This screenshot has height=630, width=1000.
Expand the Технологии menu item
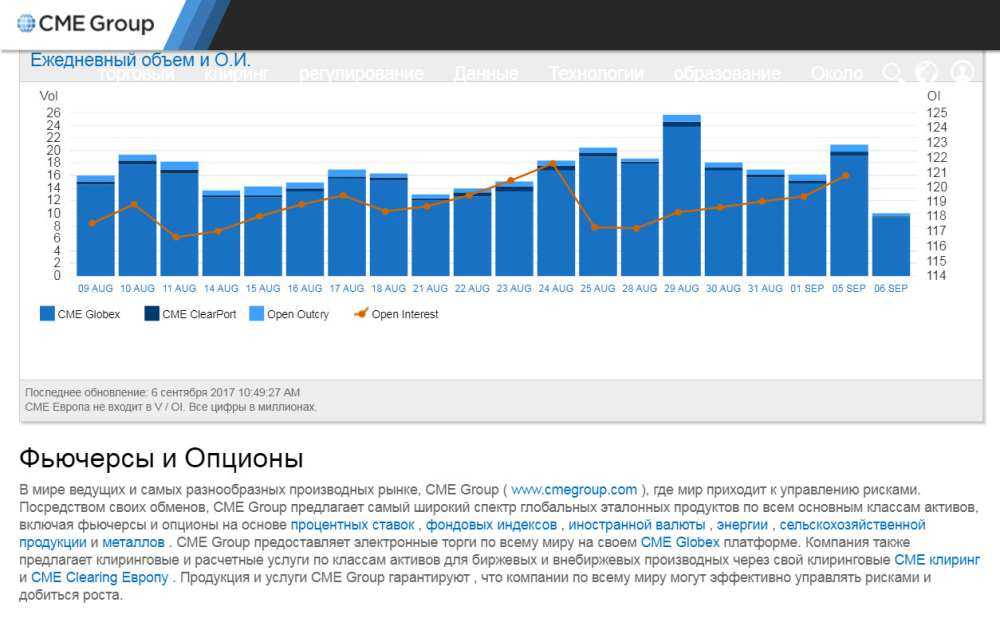596,74
